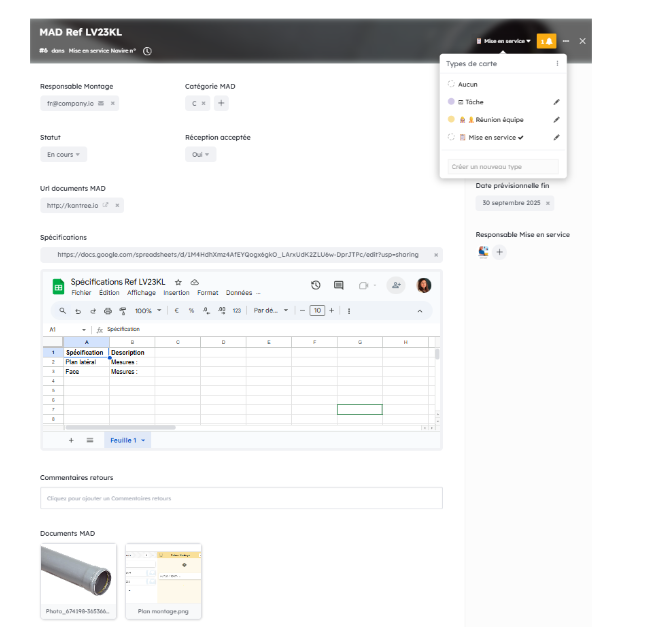Choose the Tâche card type

474,102
